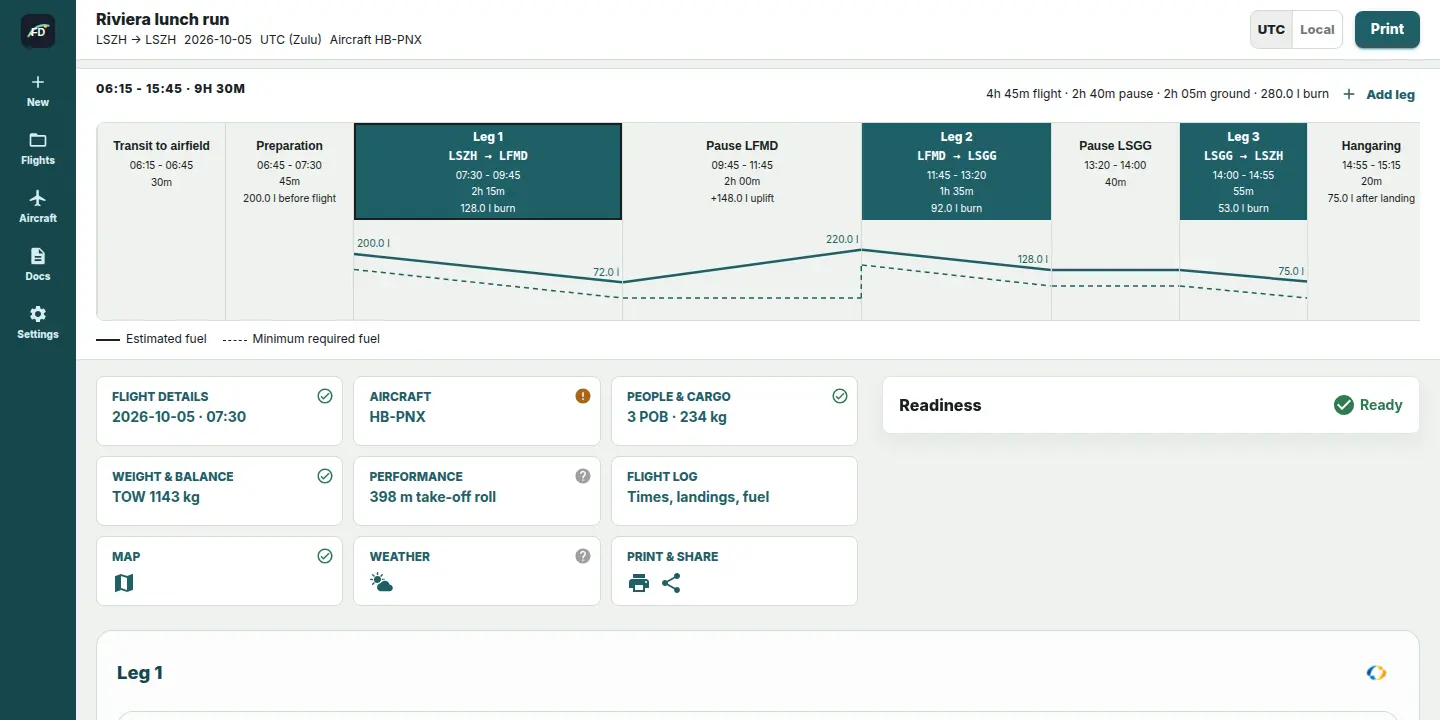Select Leg 1 LSZH to LFMD
Viewport: 1440px width, 720px height.
point(488,171)
